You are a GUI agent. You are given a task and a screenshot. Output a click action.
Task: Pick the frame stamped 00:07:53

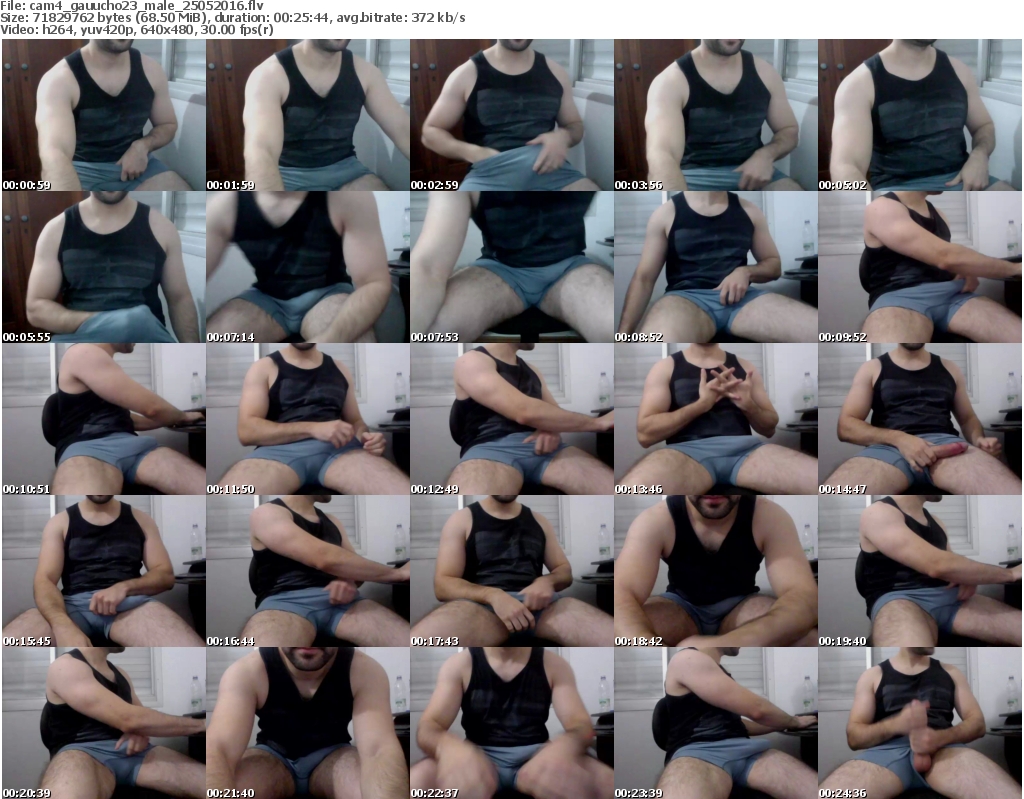click(511, 267)
